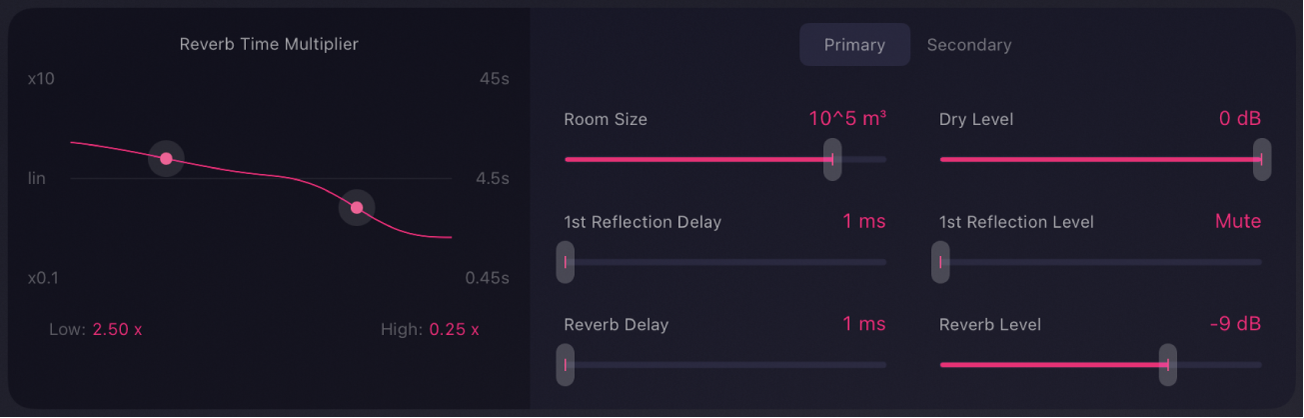Click the 1st Reflection Level Mute value
The width and height of the screenshot is (1304, 418).
click(x=1237, y=222)
